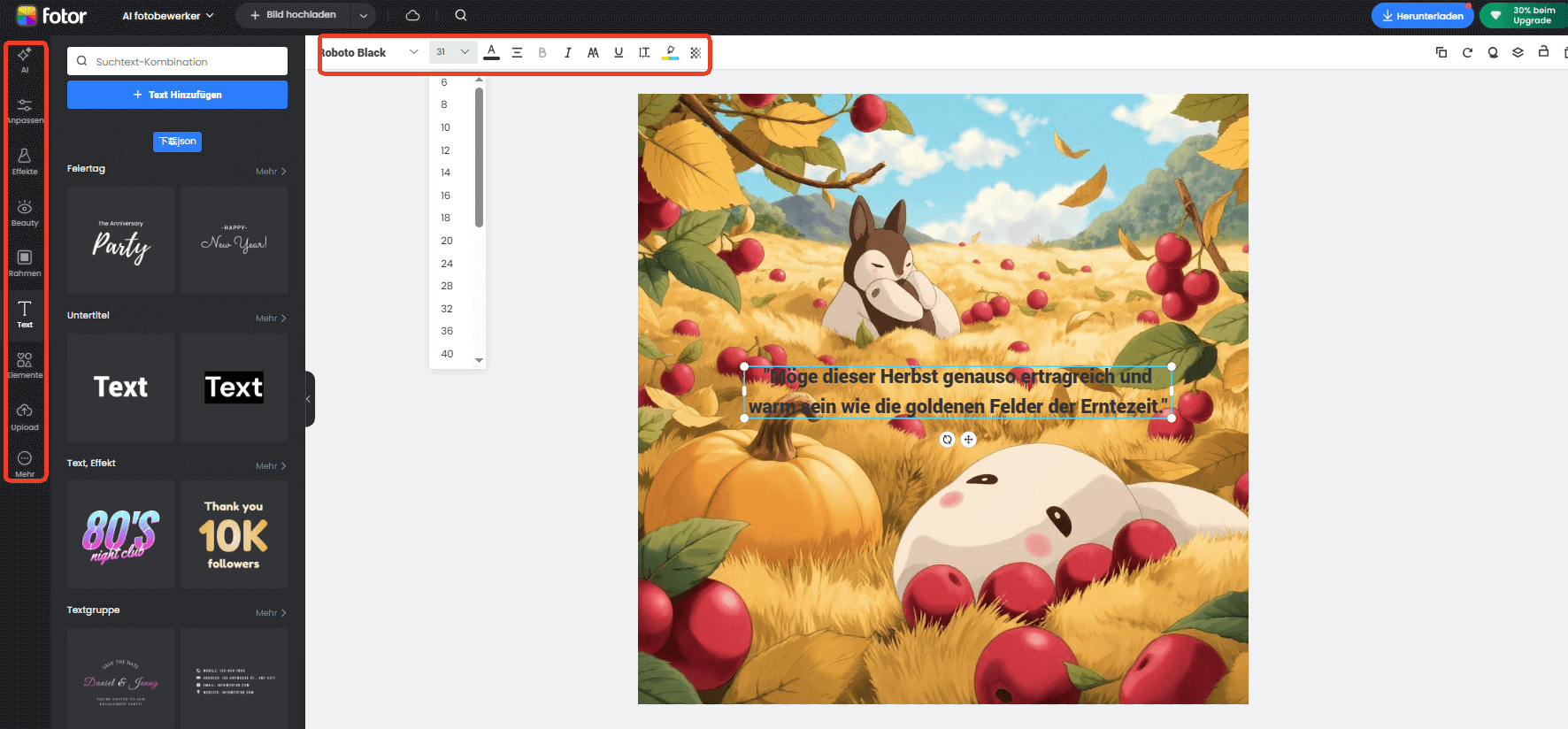
Task: Open line spacing settings icon
Action: [644, 53]
